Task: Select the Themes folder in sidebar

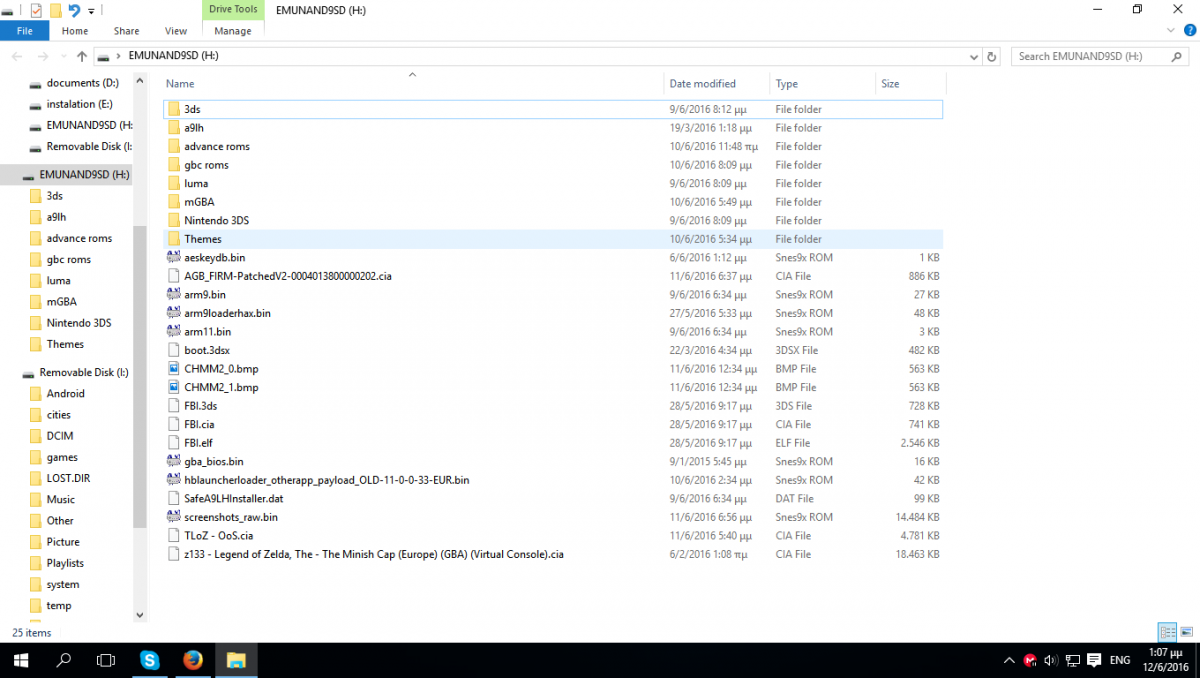Action: 65,344
